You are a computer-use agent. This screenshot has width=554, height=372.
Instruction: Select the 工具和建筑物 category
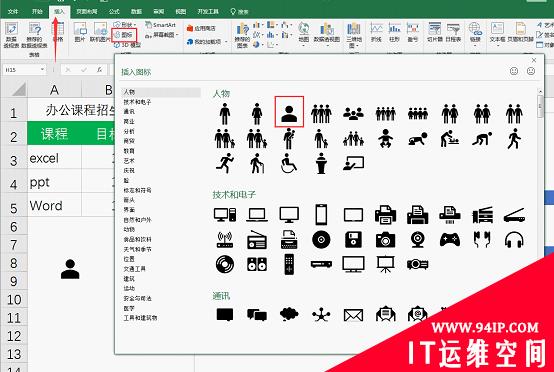coord(140,318)
